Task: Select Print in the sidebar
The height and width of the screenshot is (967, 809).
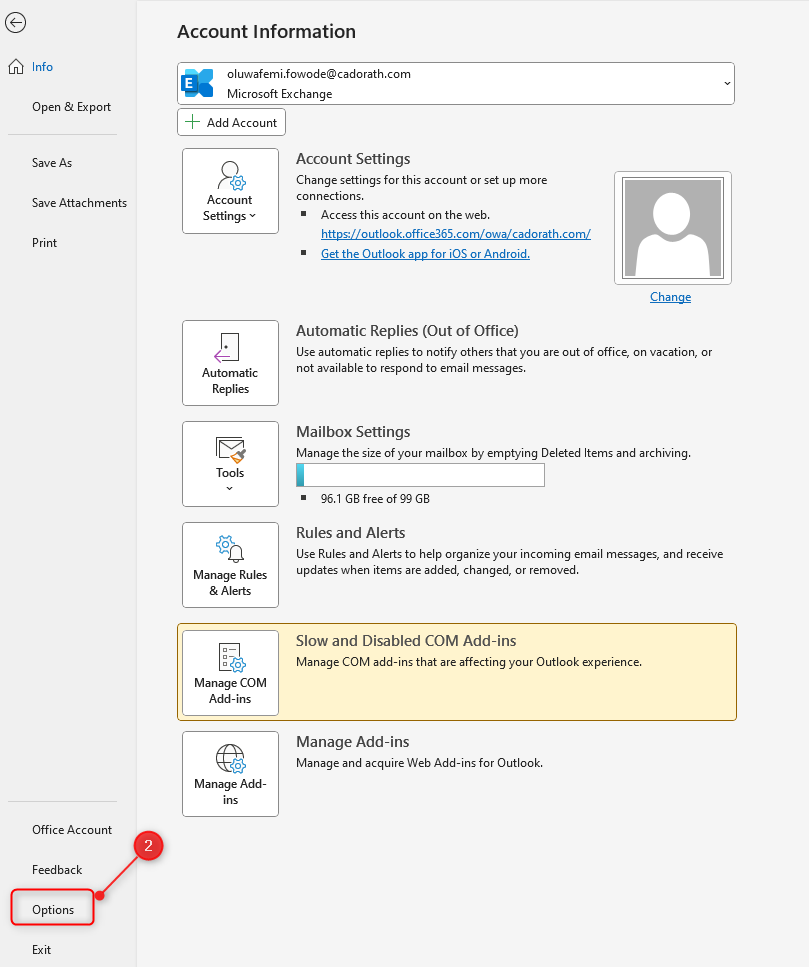Action: (x=44, y=243)
